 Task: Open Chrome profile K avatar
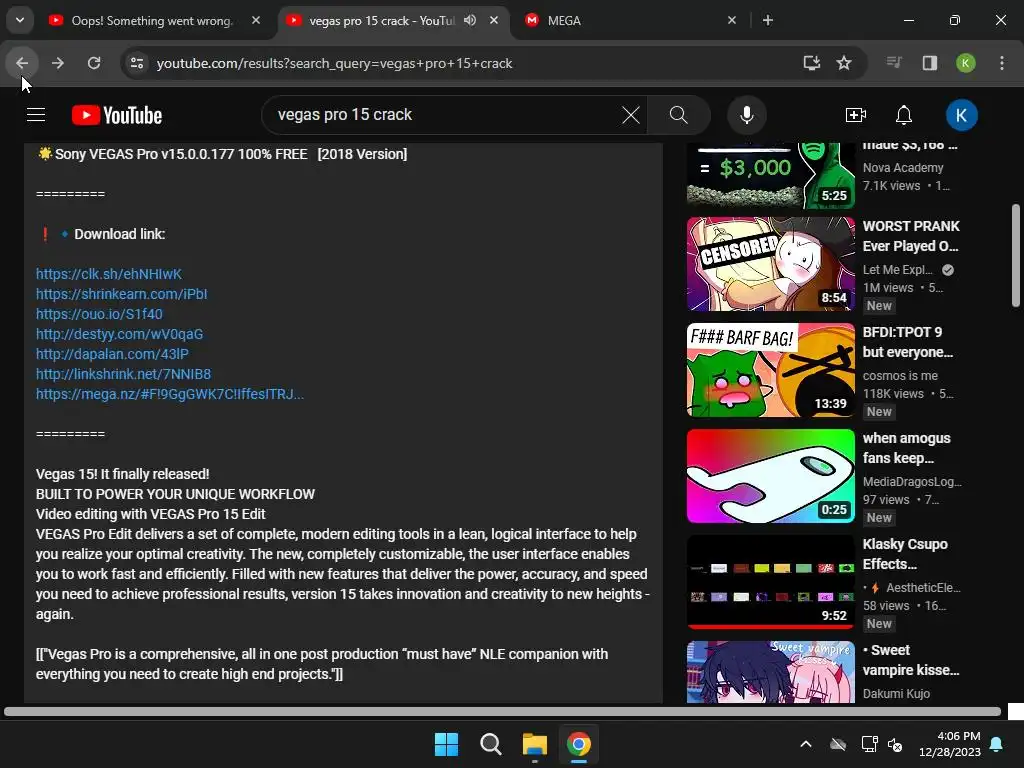click(966, 63)
